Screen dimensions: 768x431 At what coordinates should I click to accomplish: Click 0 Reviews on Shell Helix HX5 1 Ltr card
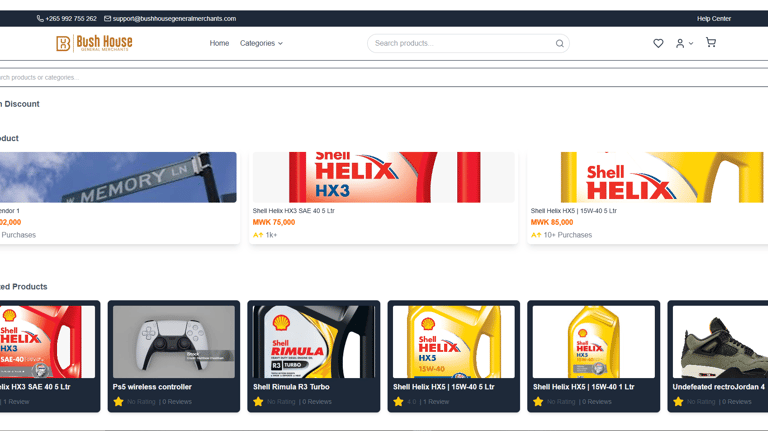[597, 402]
